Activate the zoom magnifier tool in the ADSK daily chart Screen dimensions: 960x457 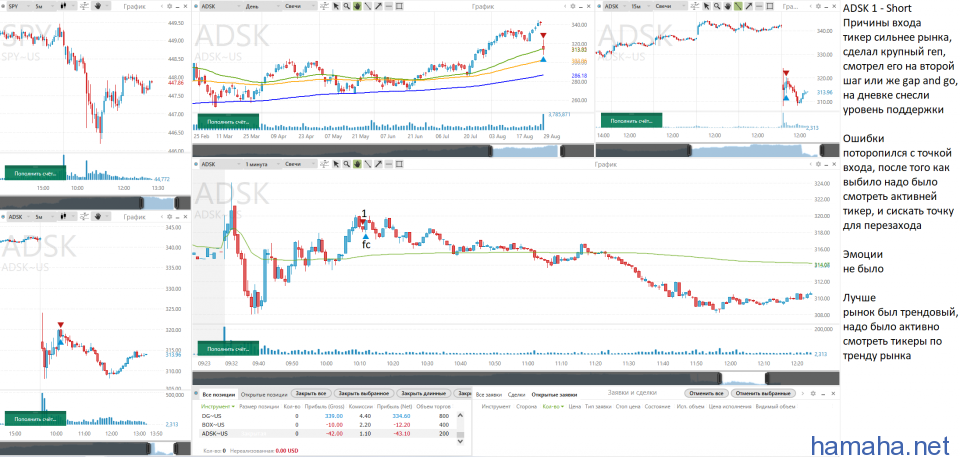click(347, 6)
